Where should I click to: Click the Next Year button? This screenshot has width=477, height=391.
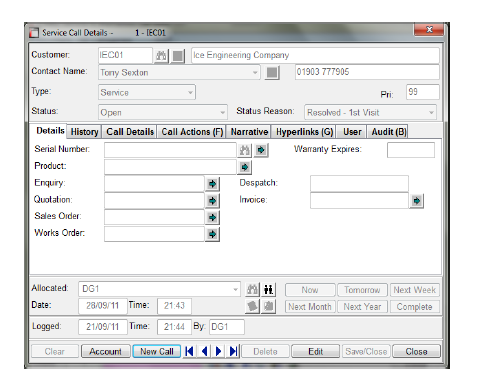(x=362, y=307)
